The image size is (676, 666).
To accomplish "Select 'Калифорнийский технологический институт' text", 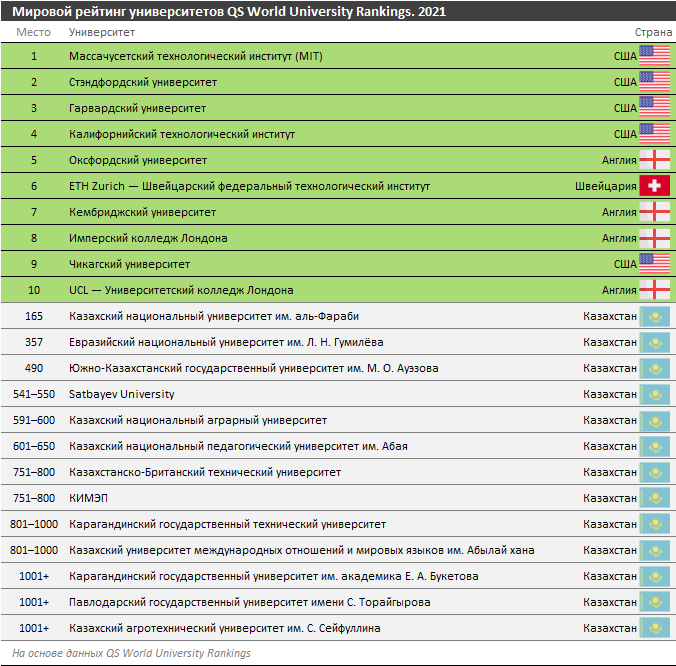I will click(x=182, y=134).
